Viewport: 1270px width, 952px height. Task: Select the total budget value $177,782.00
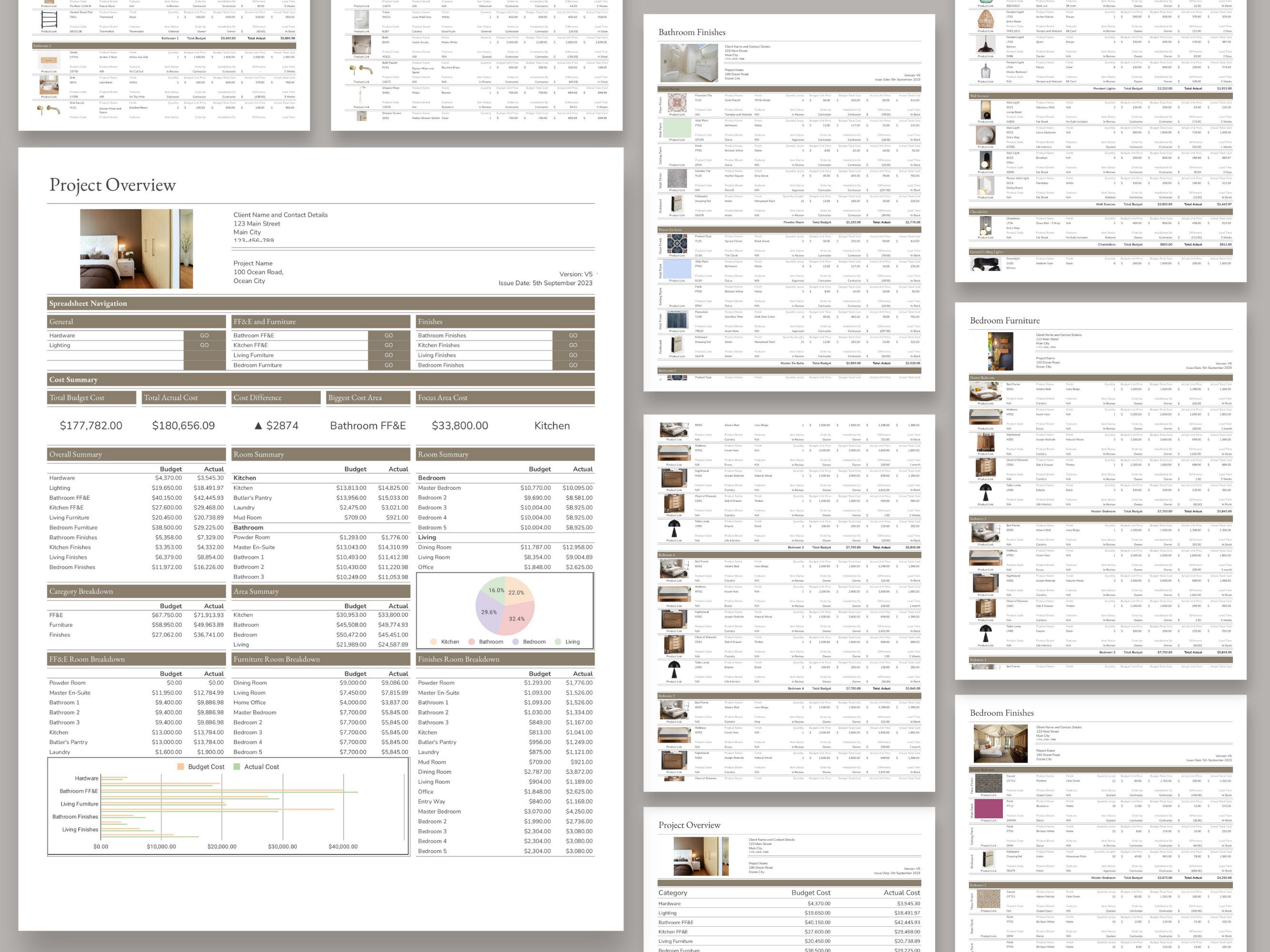pos(91,425)
